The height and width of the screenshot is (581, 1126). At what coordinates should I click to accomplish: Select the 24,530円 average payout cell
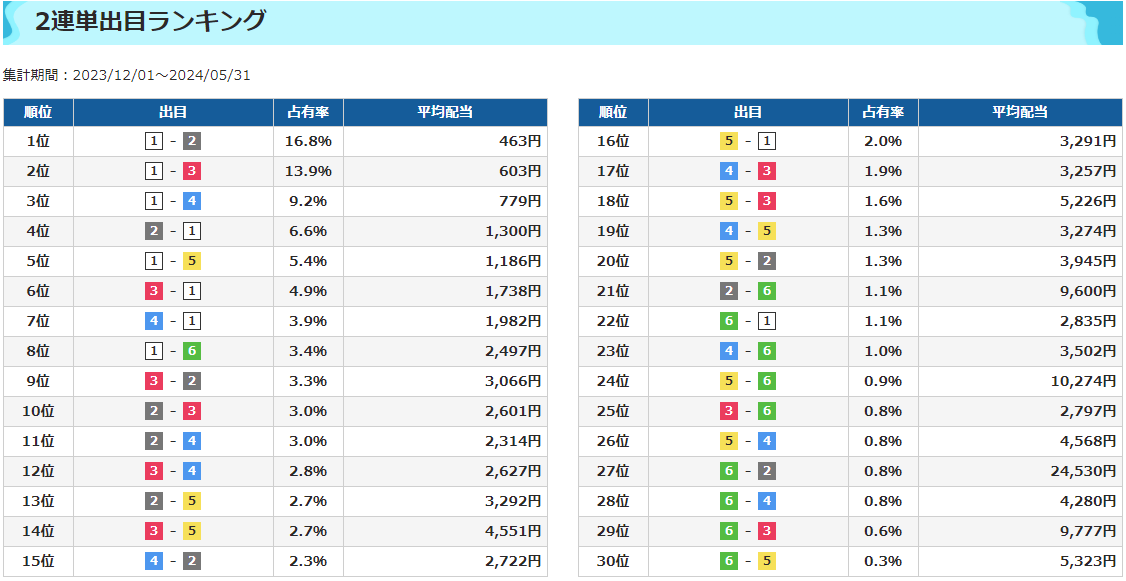[1082, 471]
